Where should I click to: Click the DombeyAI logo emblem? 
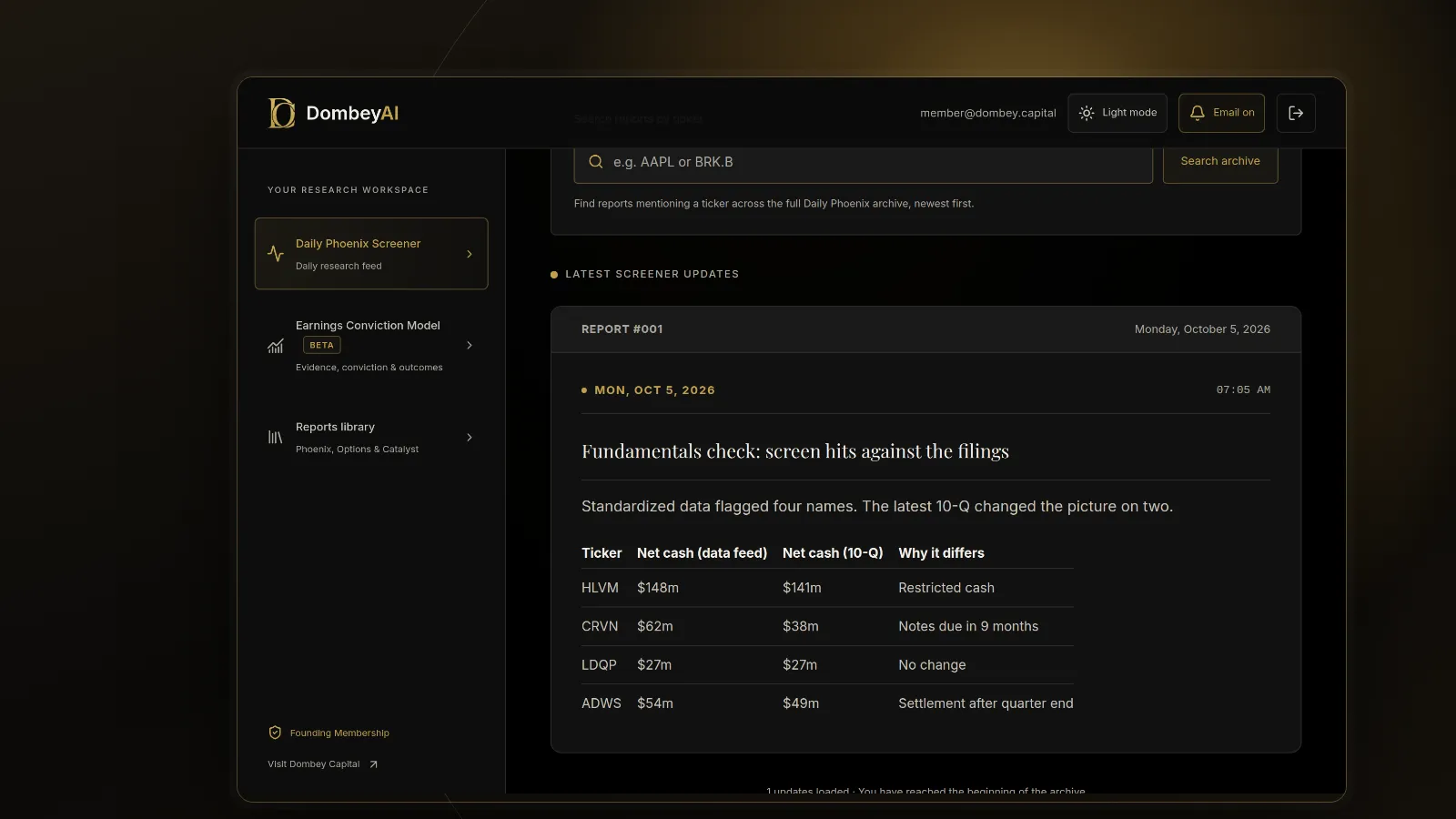(281, 113)
